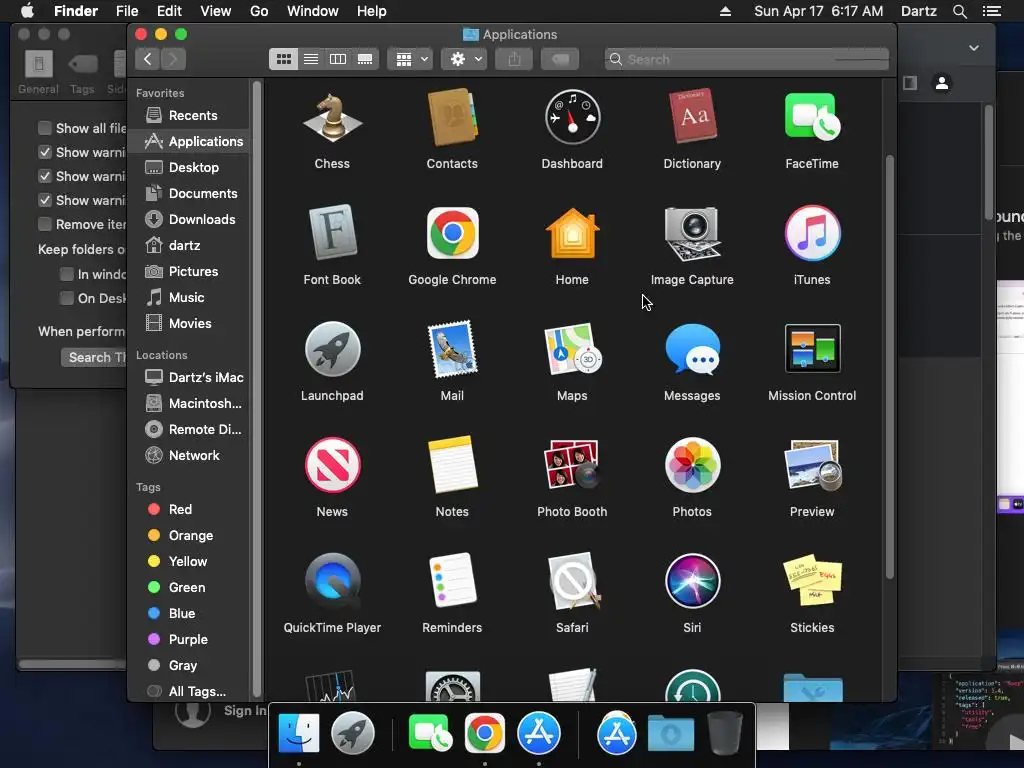Open Finder from the Dock
The image size is (1024, 768).
(x=299, y=733)
